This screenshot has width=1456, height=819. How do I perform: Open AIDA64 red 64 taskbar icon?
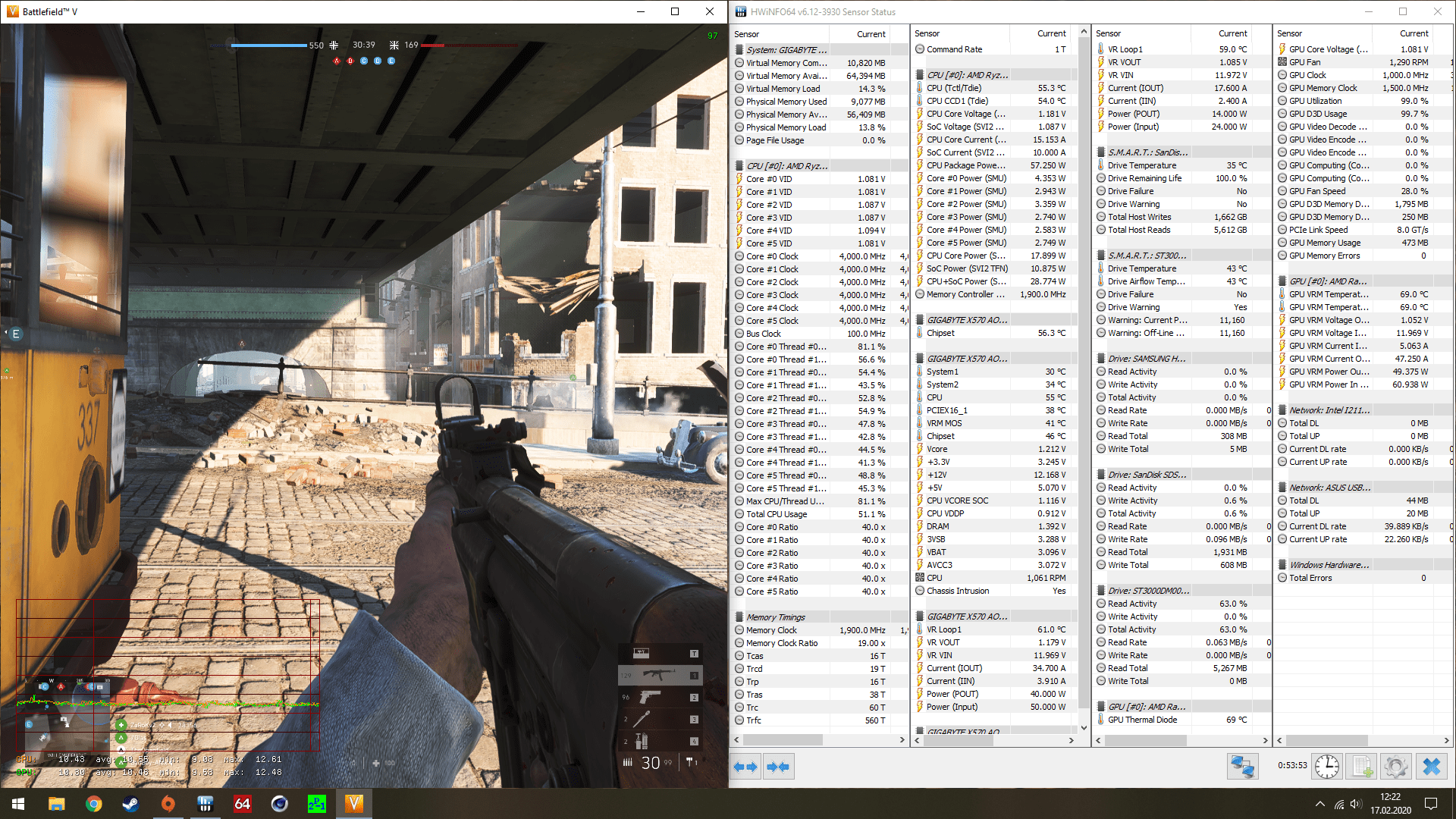click(x=242, y=804)
